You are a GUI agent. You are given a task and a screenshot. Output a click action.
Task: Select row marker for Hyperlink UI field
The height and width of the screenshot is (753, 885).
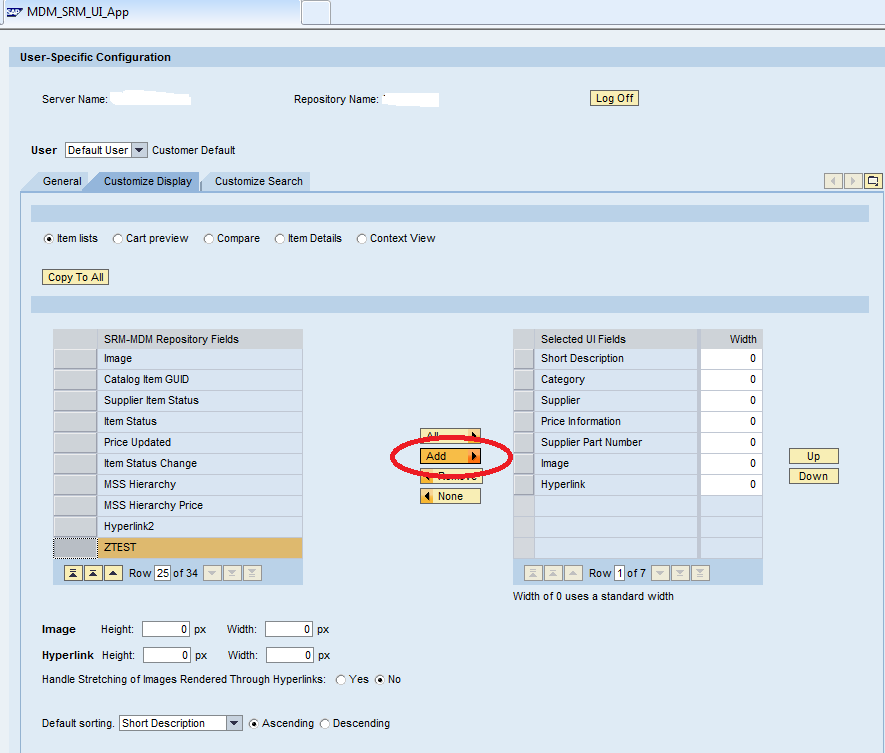click(x=524, y=485)
